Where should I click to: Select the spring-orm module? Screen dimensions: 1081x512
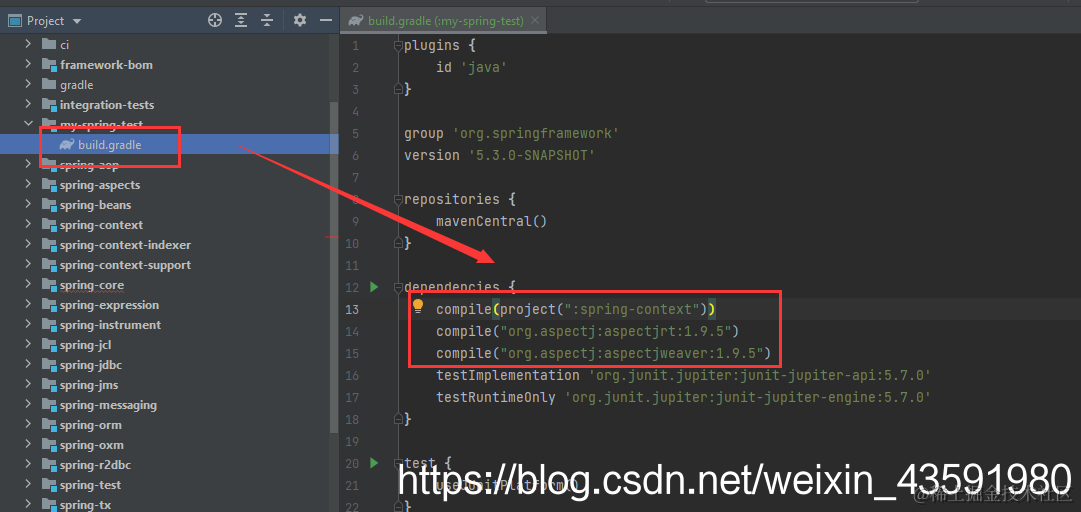click(x=90, y=424)
